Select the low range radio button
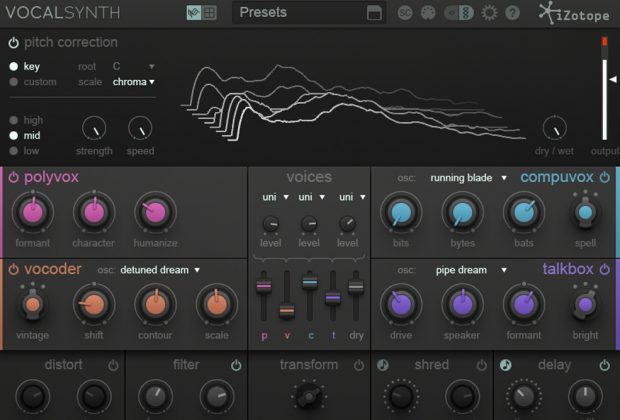This screenshot has height=420, width=620. pyautogui.click(x=13, y=151)
